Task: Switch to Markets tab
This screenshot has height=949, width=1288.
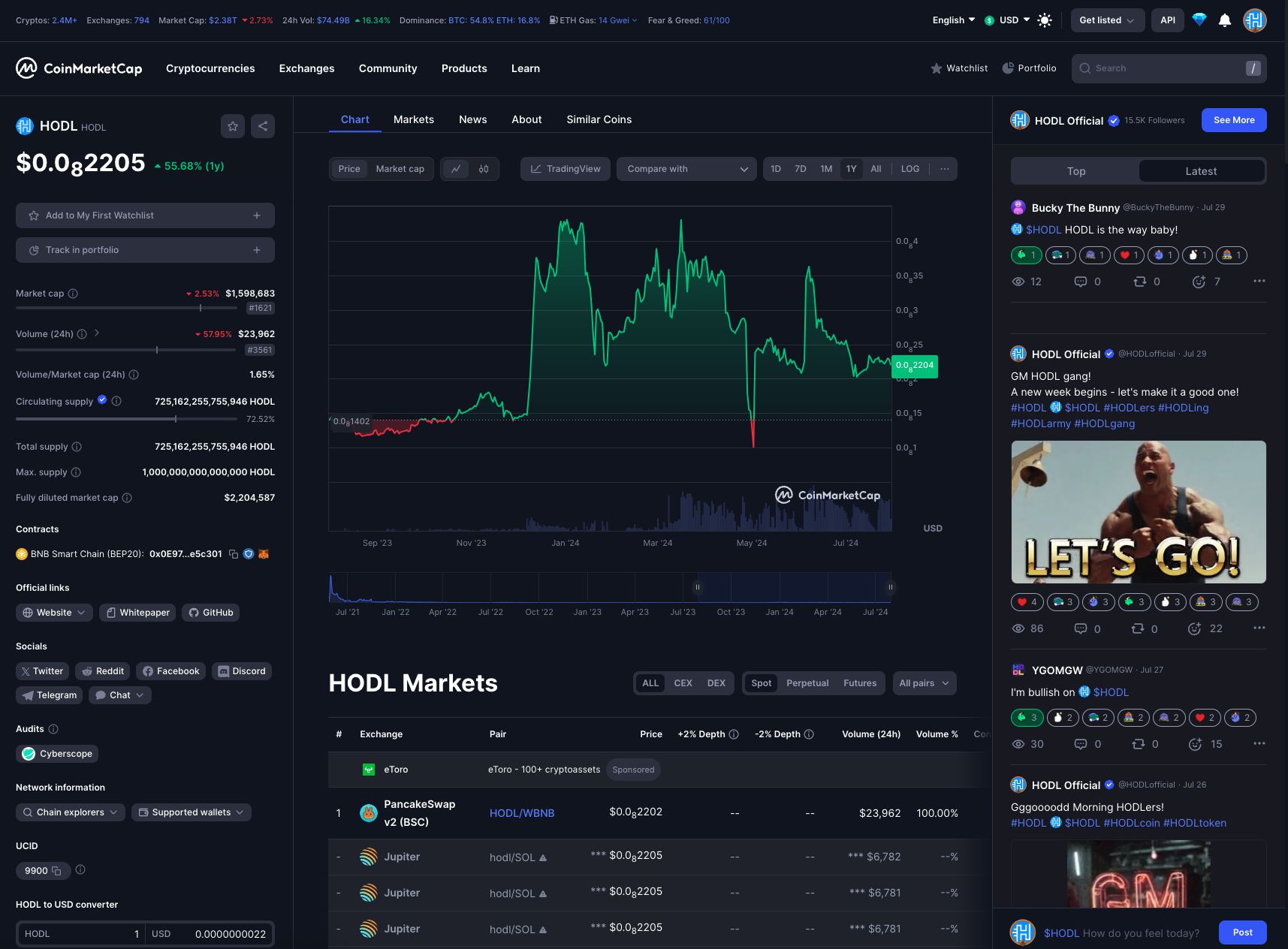Action: [x=414, y=119]
